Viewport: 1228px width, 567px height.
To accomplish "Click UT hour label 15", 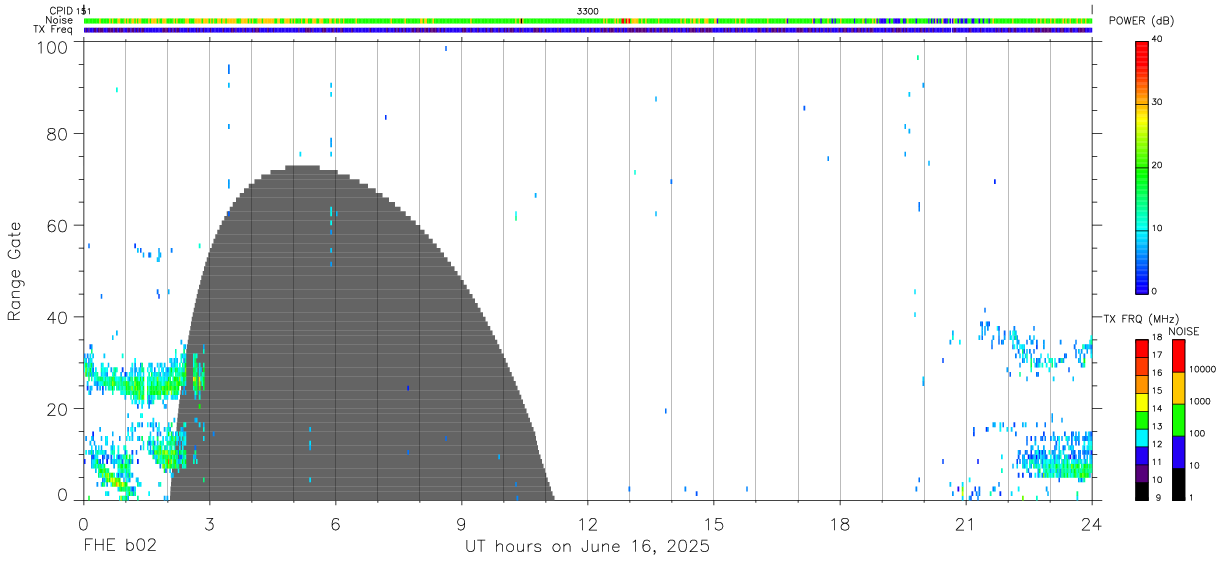I will coord(714,522).
